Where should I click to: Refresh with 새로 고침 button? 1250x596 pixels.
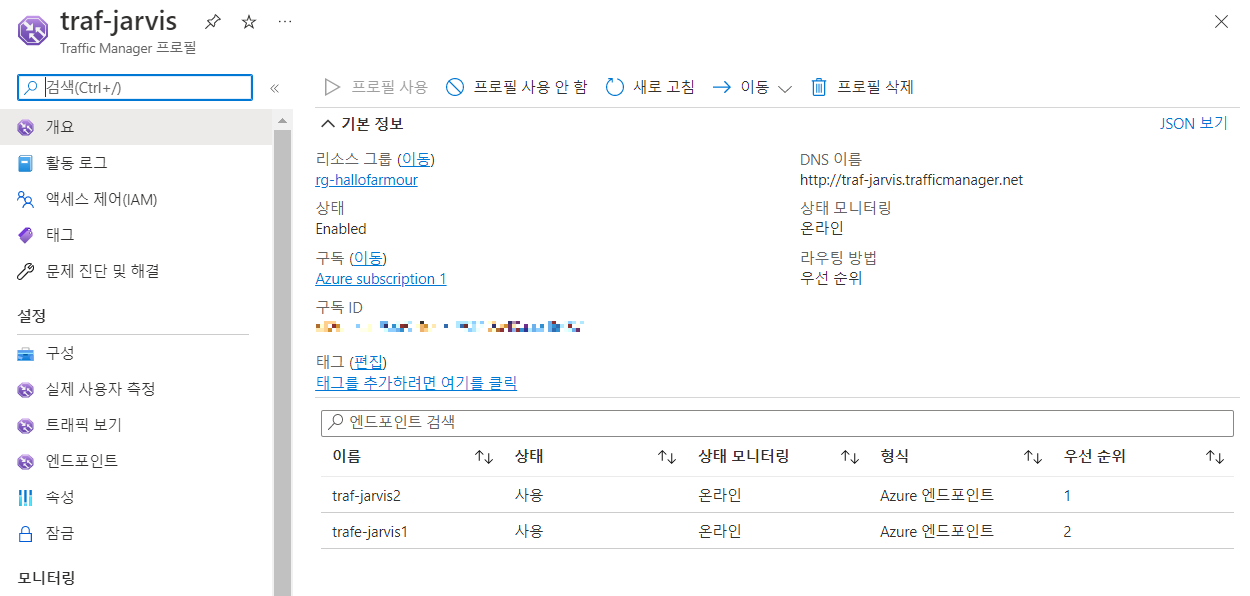(650, 87)
